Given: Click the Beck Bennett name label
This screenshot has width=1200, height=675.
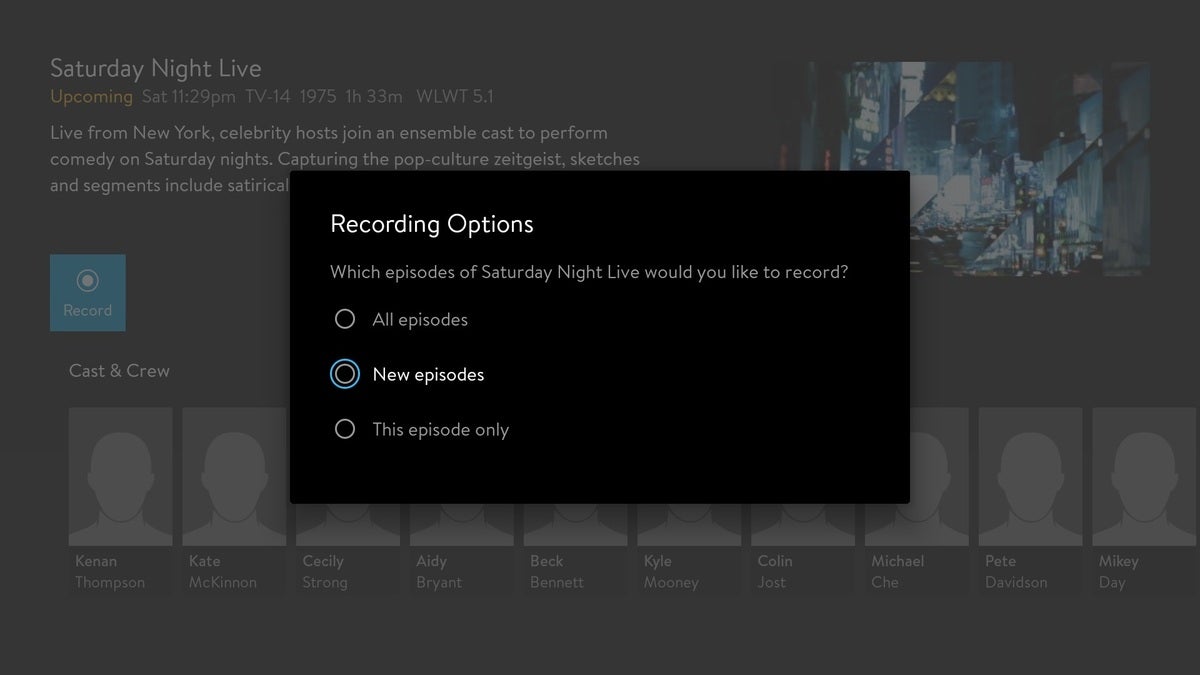Looking at the screenshot, I should (x=557, y=572).
